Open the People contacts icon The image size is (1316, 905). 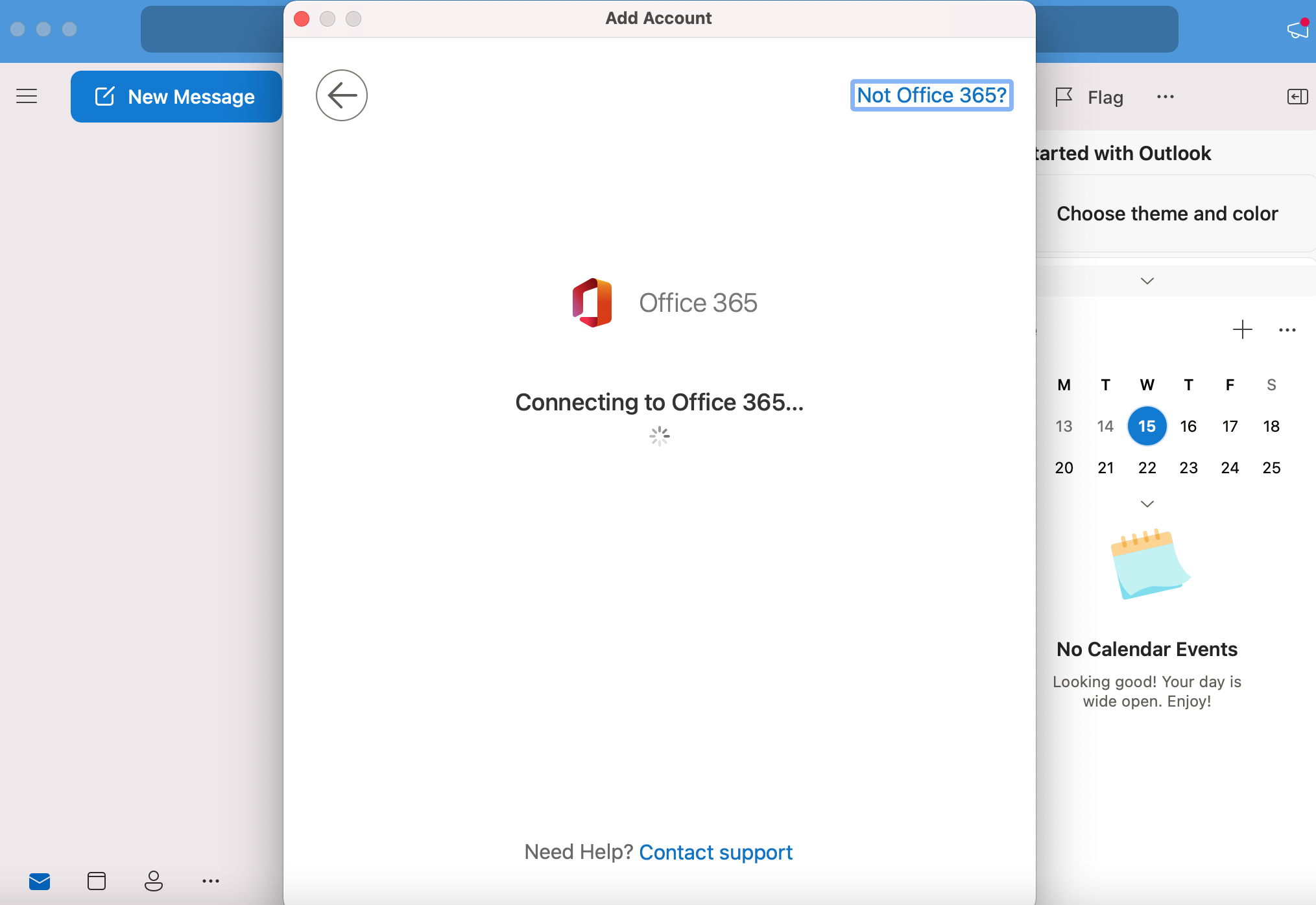tap(154, 881)
